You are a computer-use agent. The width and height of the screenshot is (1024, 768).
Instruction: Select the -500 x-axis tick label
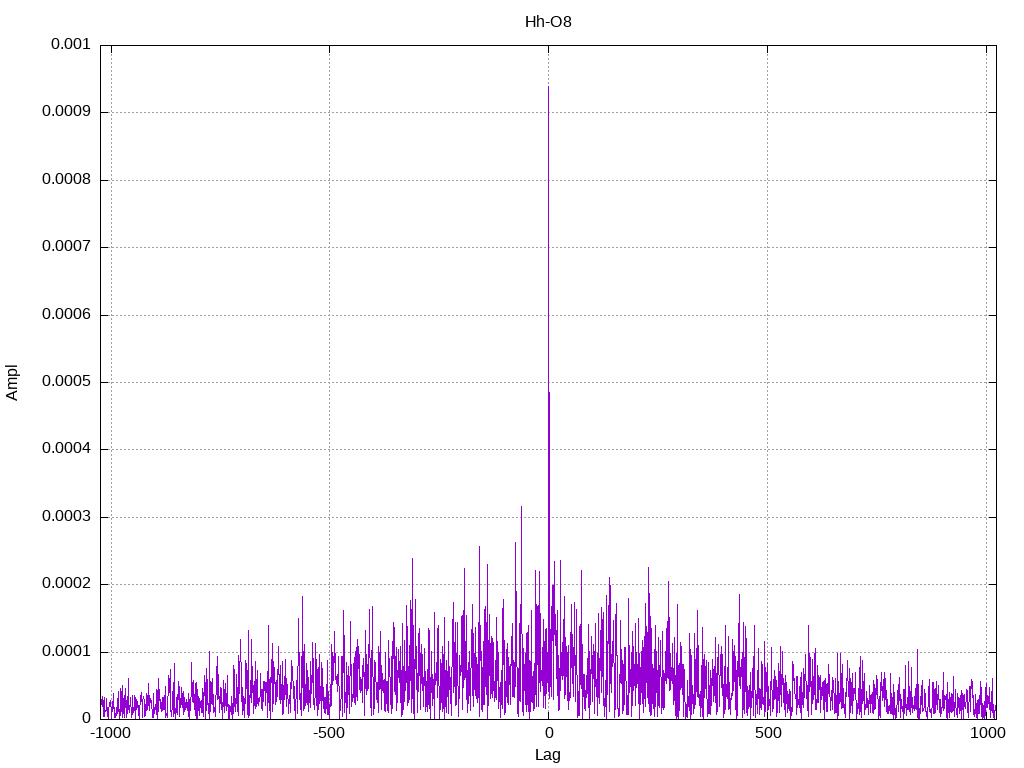coord(329,734)
